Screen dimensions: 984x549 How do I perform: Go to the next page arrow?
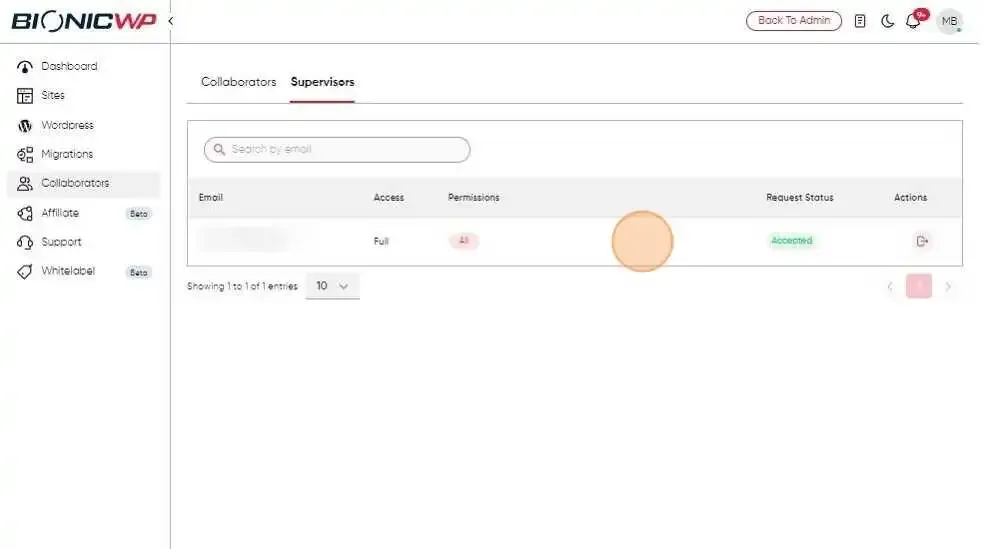point(948,287)
